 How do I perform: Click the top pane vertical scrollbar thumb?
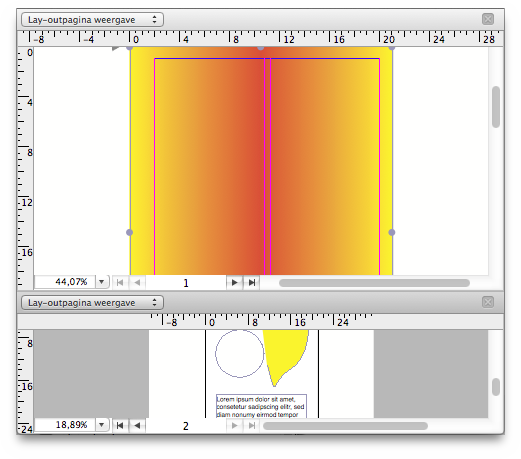point(496,107)
